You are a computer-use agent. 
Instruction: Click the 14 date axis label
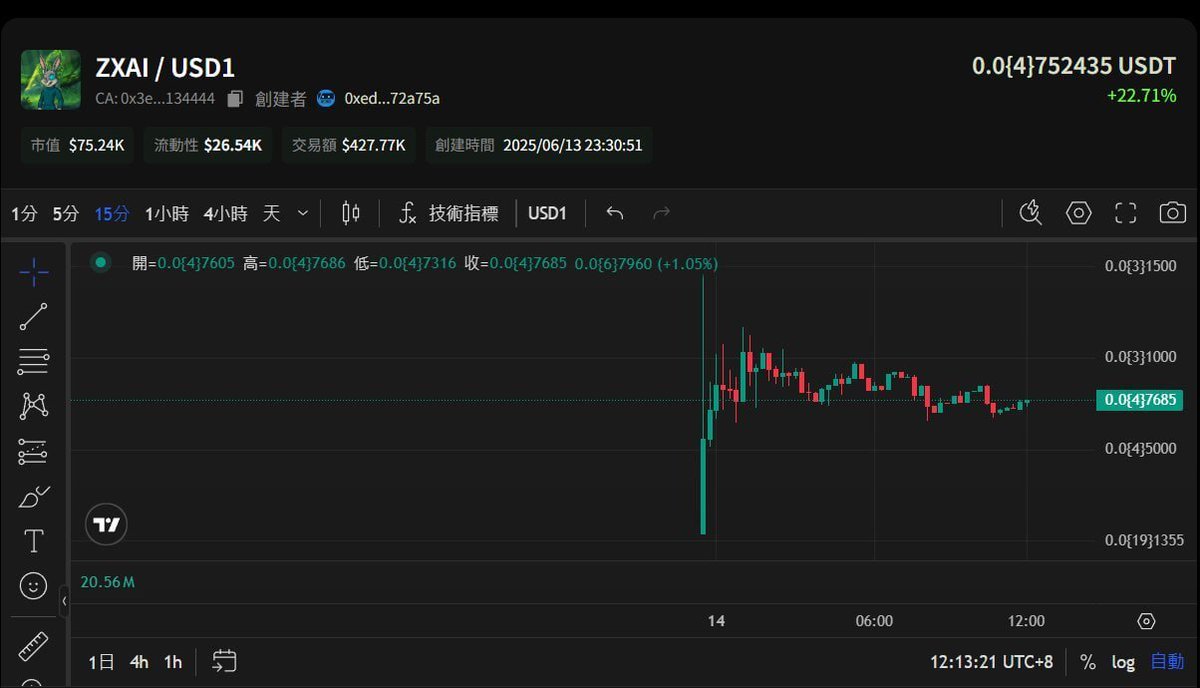tap(716, 621)
